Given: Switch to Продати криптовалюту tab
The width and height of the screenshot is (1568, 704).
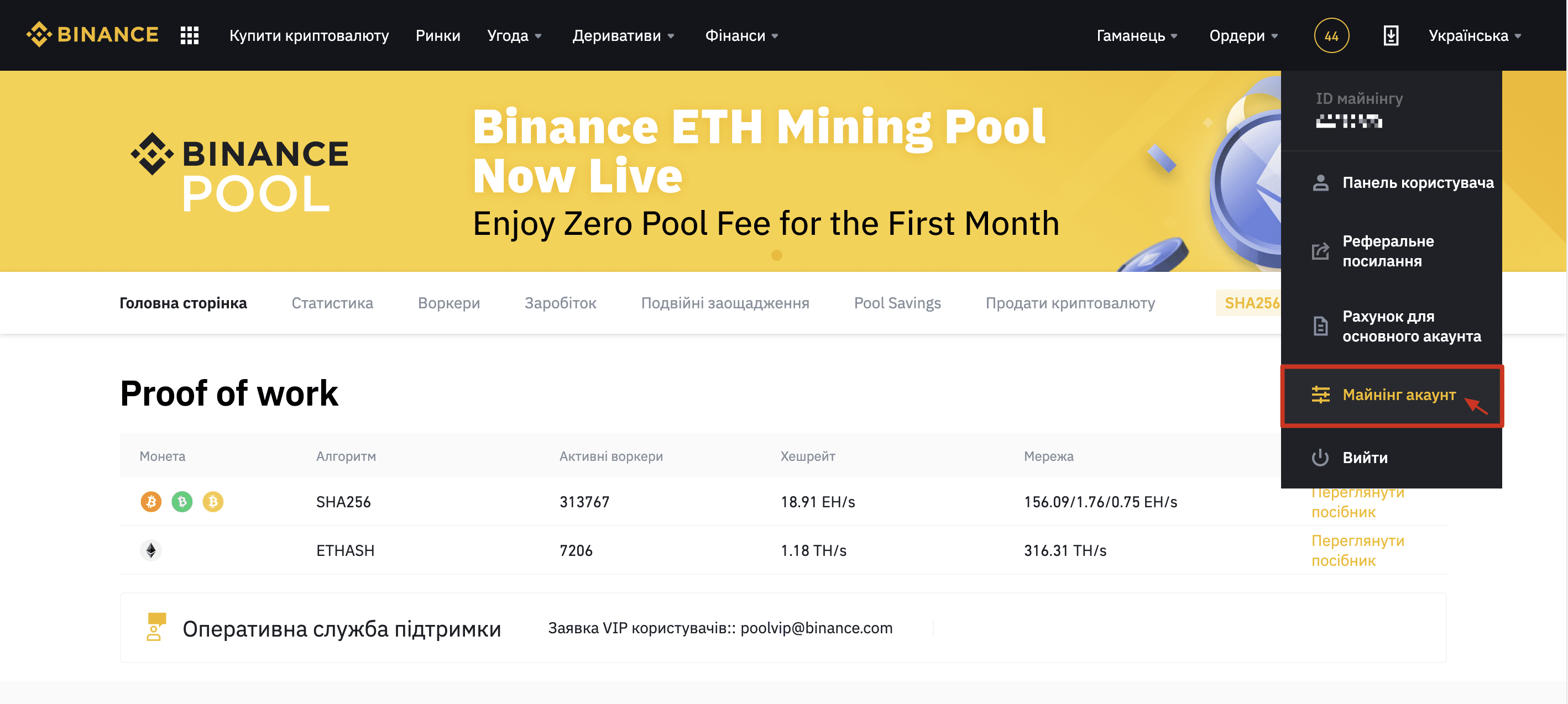Looking at the screenshot, I should pyautogui.click(x=1070, y=303).
